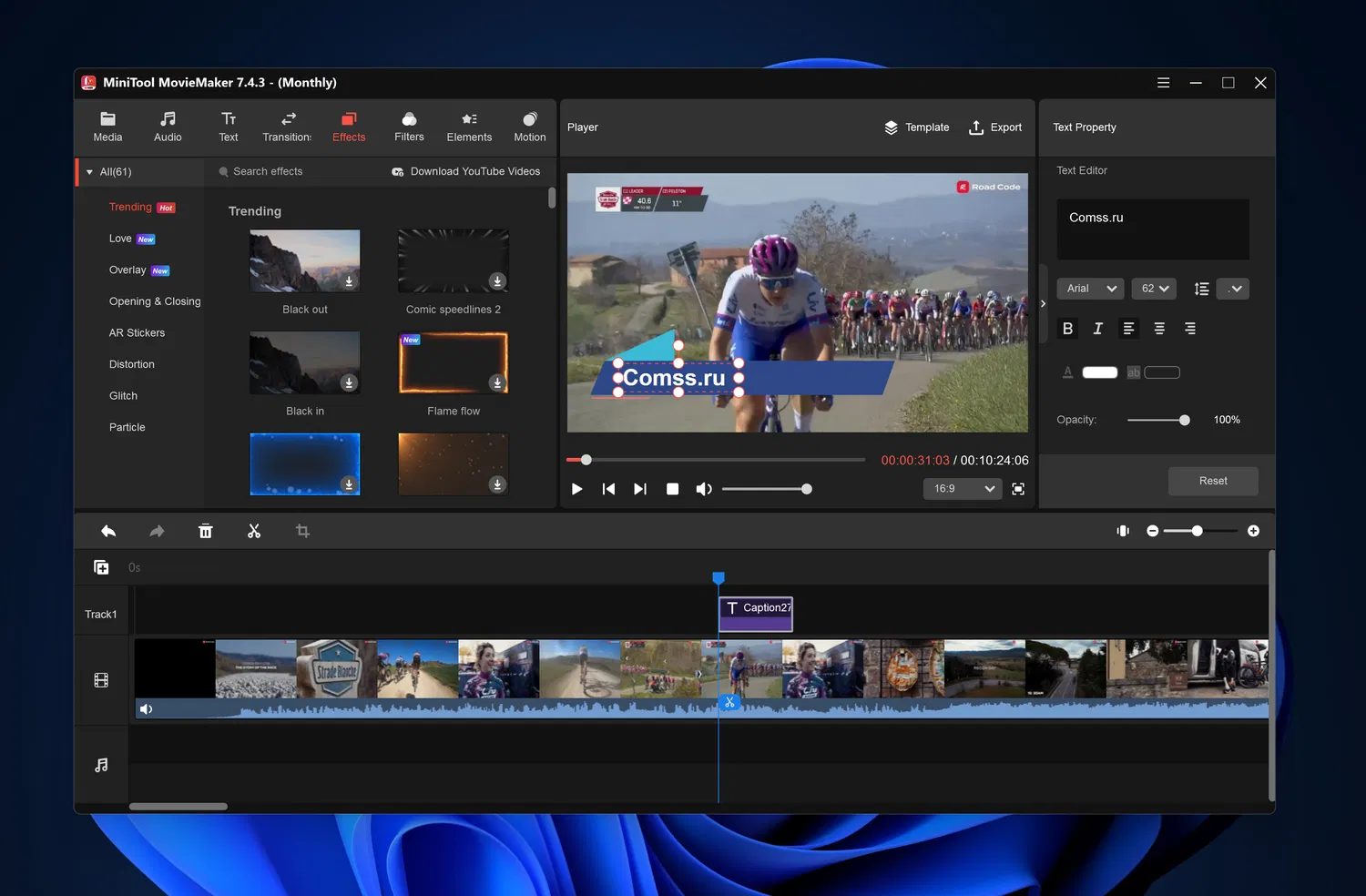Screen dimensions: 1366x896
Task: Toggle Bold text formatting
Action: (x=1067, y=329)
